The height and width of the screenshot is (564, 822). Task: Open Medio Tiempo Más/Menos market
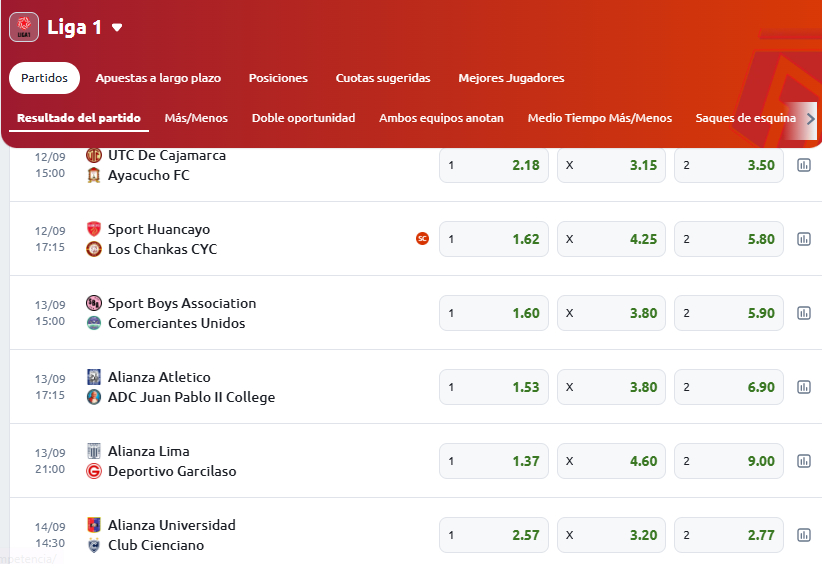click(600, 118)
